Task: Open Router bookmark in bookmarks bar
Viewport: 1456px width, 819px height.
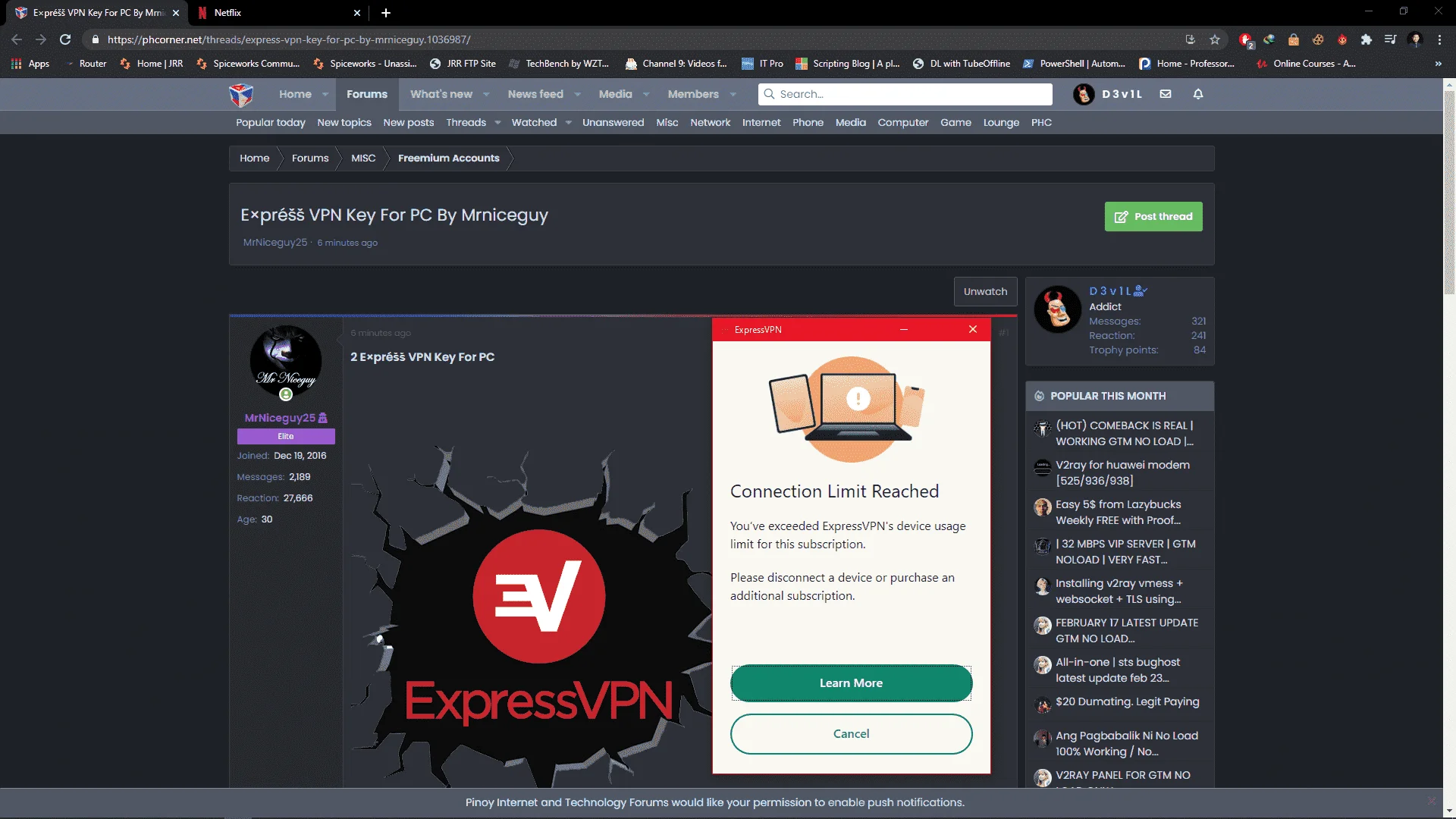Action: pyautogui.click(x=86, y=64)
